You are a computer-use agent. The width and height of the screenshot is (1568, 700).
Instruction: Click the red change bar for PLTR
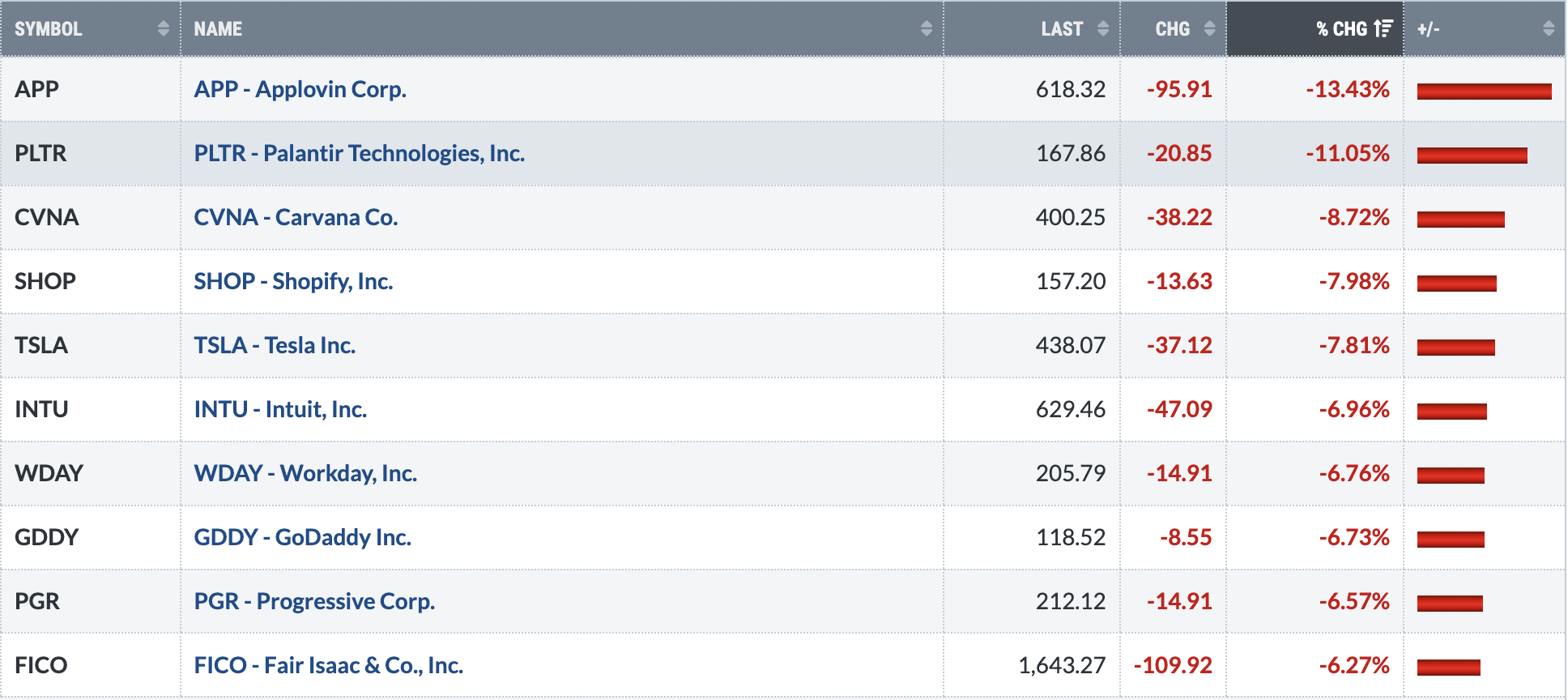pos(1472,155)
